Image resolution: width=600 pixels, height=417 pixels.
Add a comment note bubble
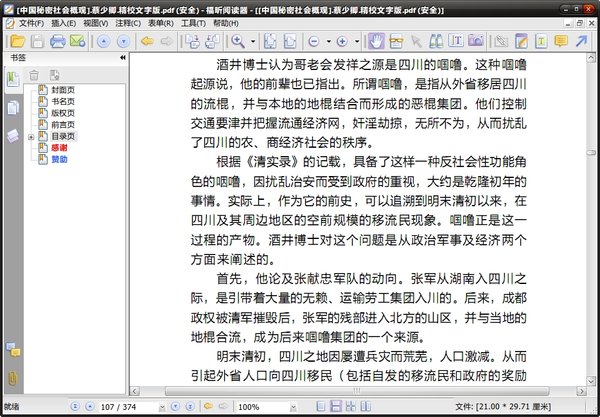[x=561, y=41]
